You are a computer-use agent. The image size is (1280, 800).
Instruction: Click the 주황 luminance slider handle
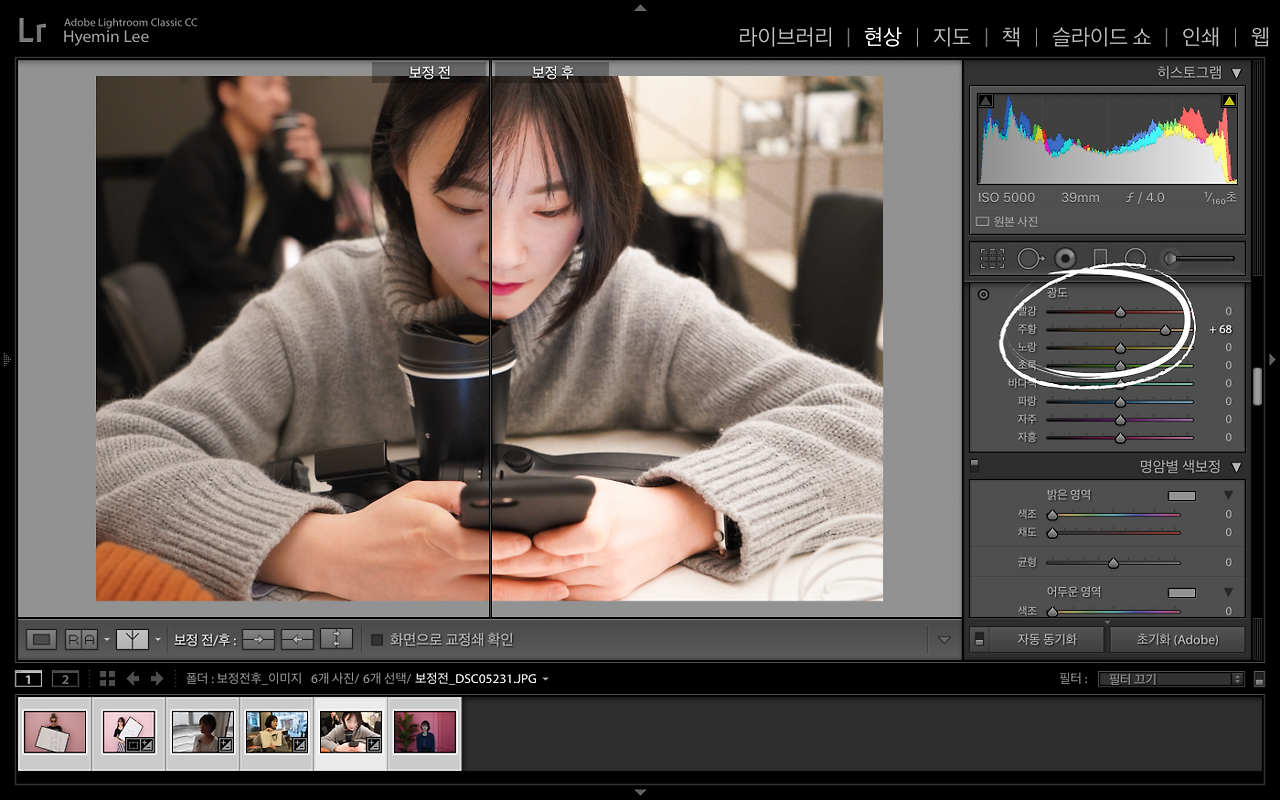pyautogui.click(x=1165, y=330)
